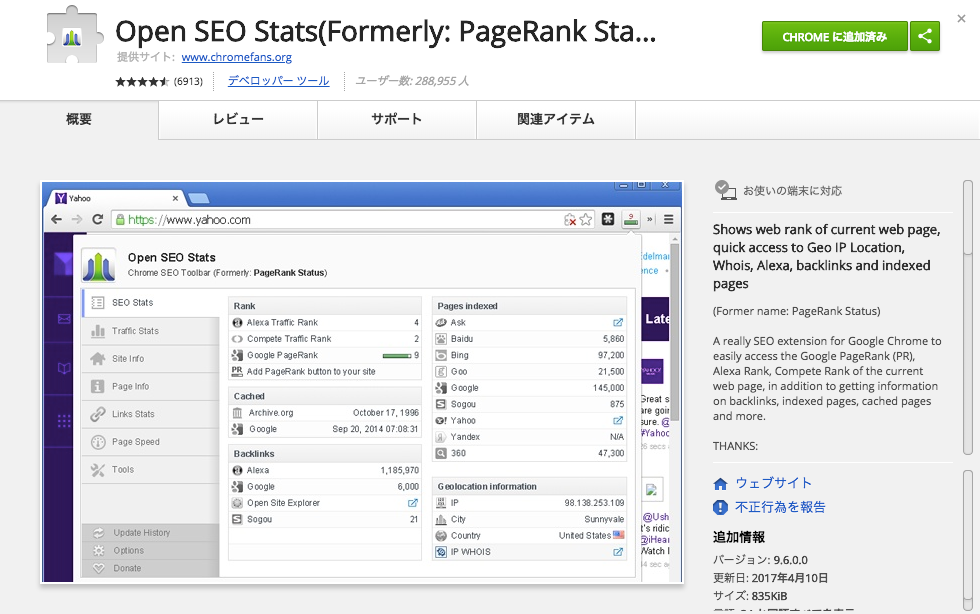The image size is (980, 614).
Task: Click Donate in the sidebar
Action: pyautogui.click(x=151, y=568)
